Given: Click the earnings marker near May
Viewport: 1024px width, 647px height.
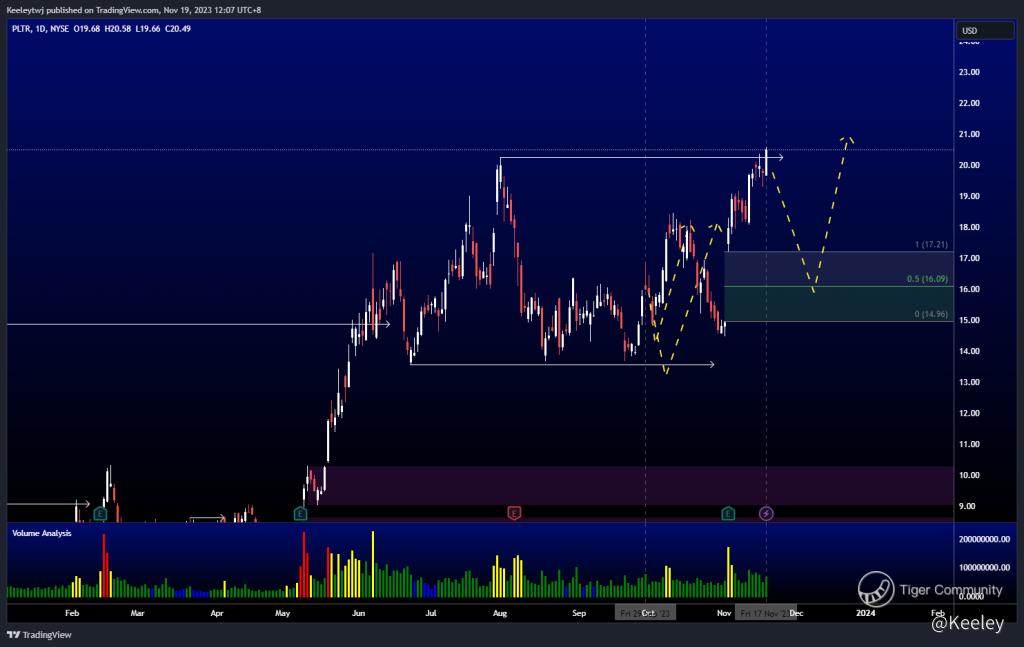Looking at the screenshot, I should point(300,514).
